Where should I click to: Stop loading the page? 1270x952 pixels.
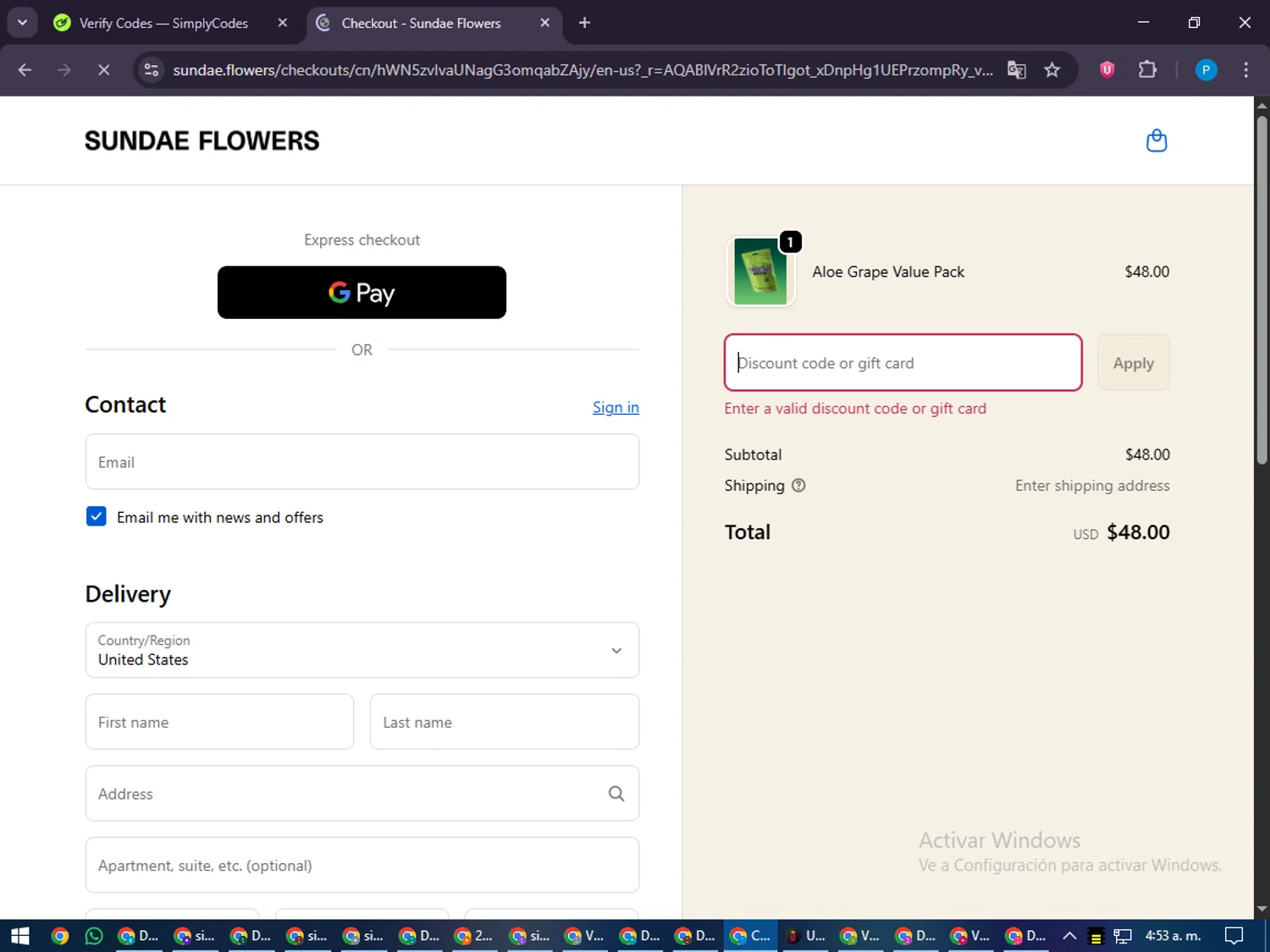[103, 70]
